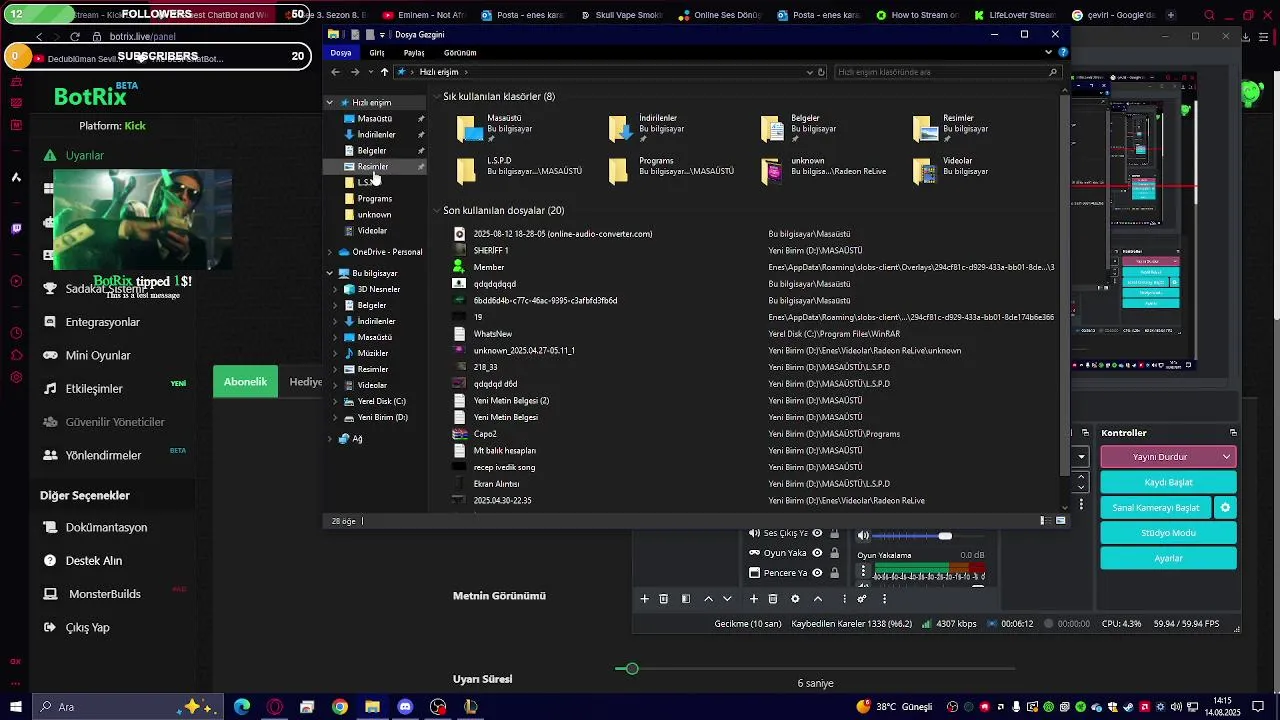Screen dimensions: 1280x720
Task: Click Çıkış Yap in BotRix sidebar
Action: click(x=87, y=627)
